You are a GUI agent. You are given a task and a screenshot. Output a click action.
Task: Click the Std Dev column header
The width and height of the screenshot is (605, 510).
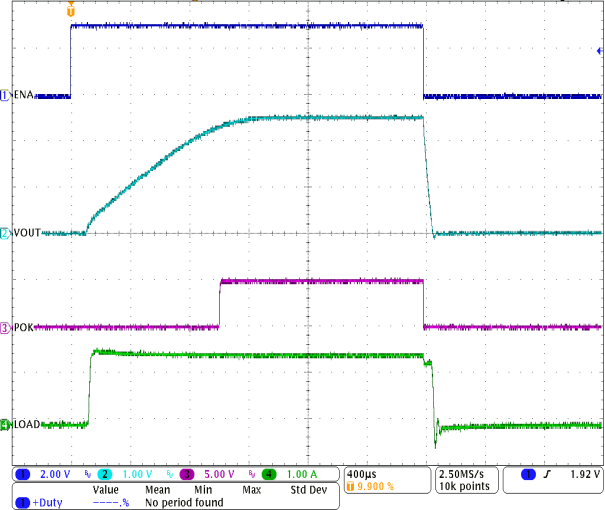tap(309, 490)
